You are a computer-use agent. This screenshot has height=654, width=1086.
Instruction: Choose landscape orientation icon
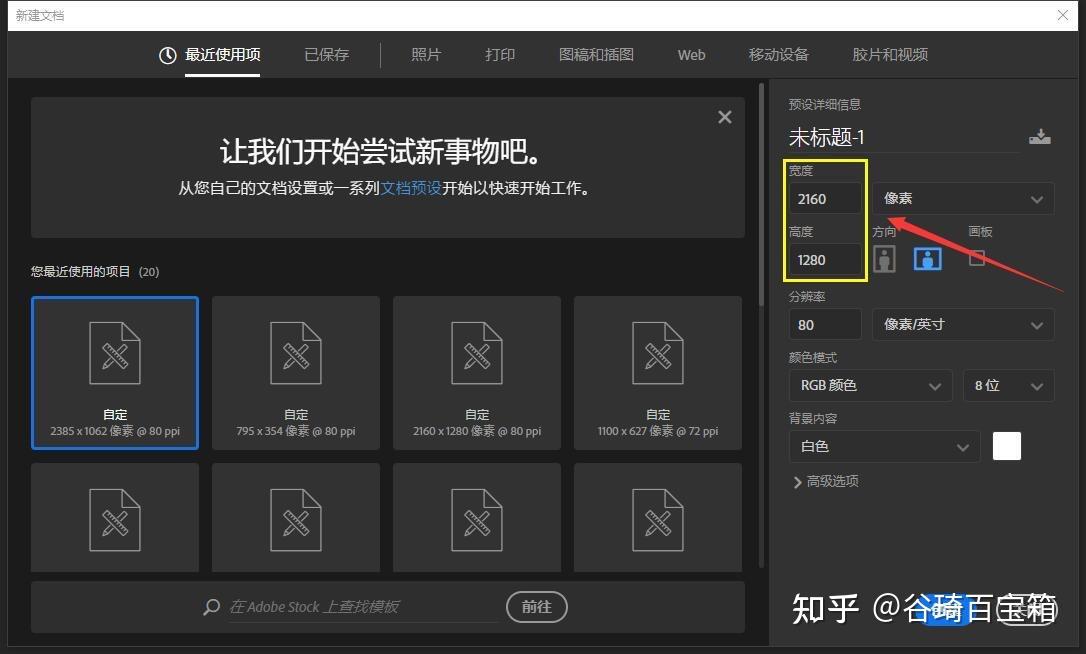coord(928,259)
